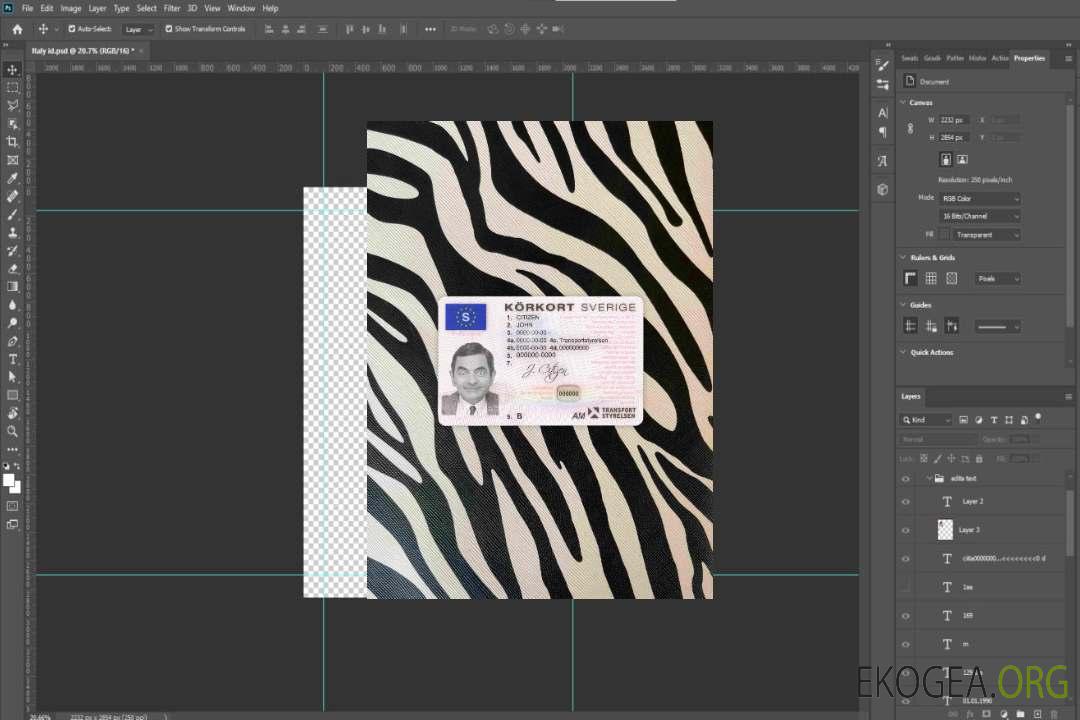This screenshot has height=720, width=1080.
Task: Toggle visibility of the '169' text layer
Action: (x=906, y=616)
